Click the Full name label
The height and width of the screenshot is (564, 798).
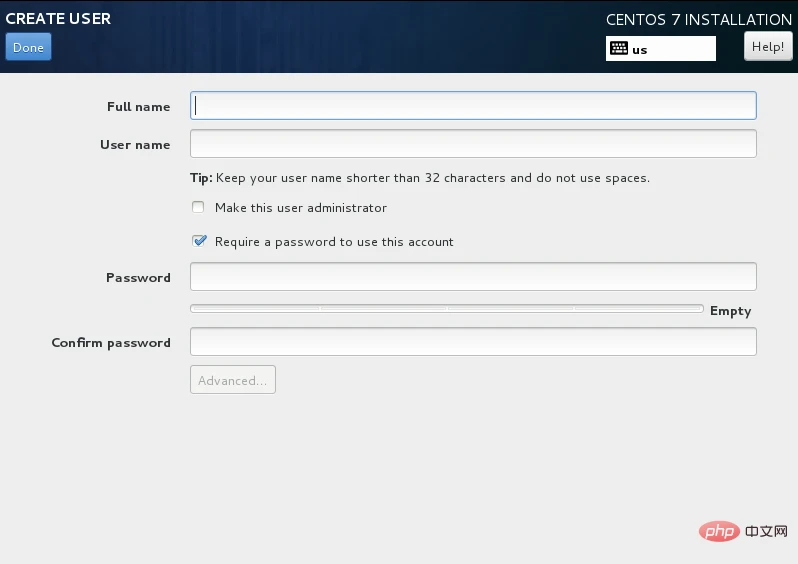click(x=138, y=107)
